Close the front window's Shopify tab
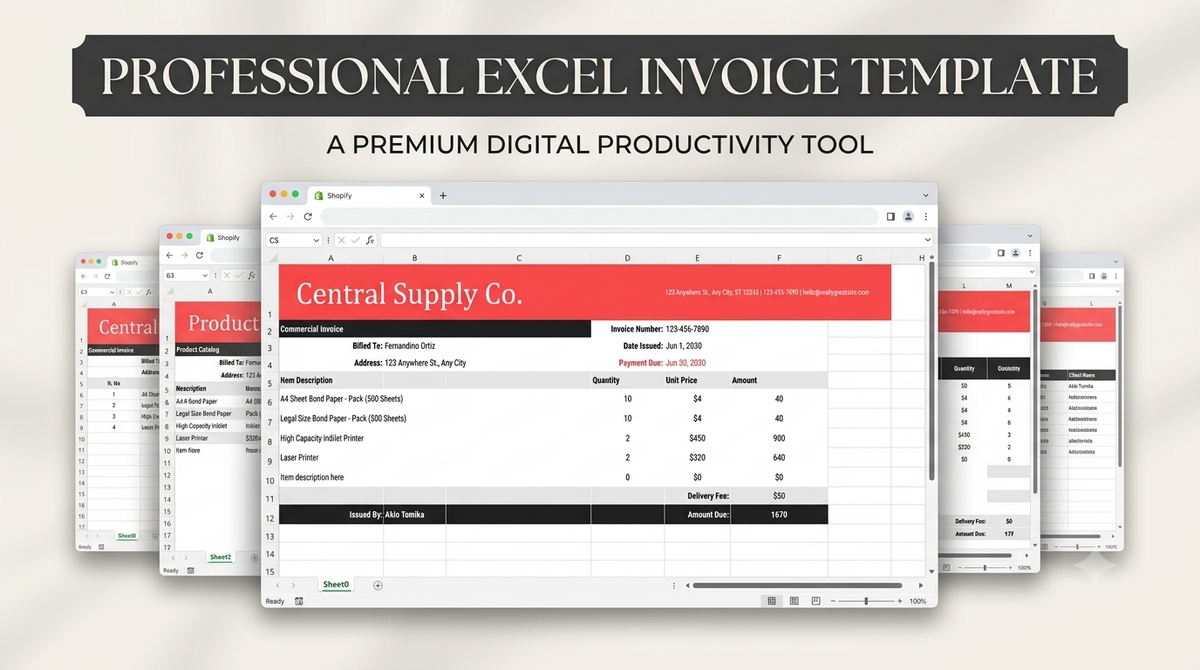 point(422,196)
